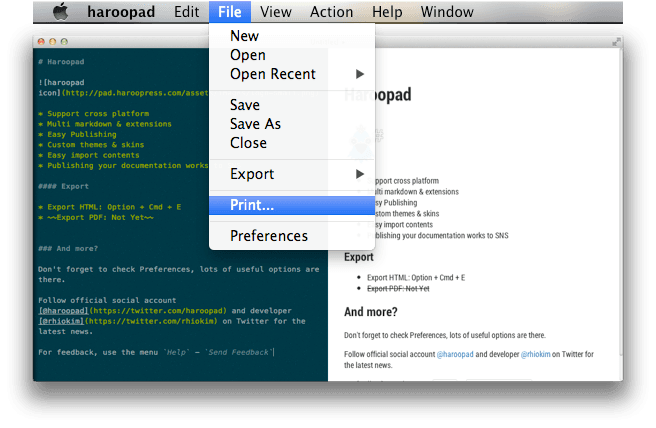
Task: Open the haroopad application menu
Action: 122,12
